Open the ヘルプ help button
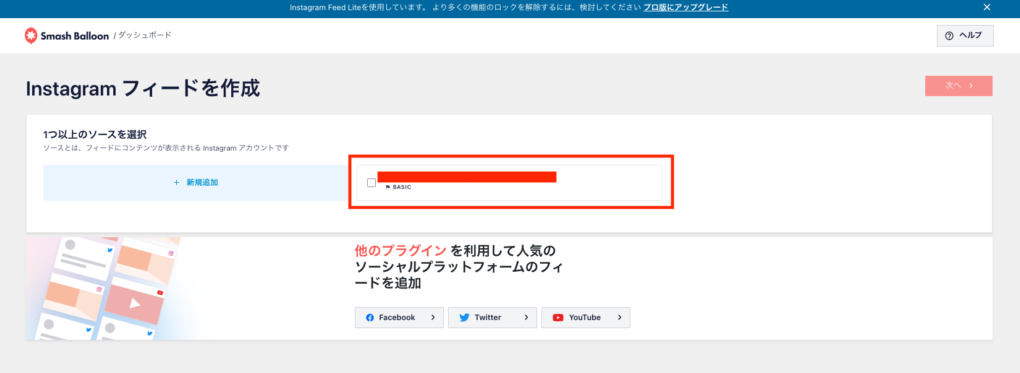The height and width of the screenshot is (373, 1020). [965, 36]
